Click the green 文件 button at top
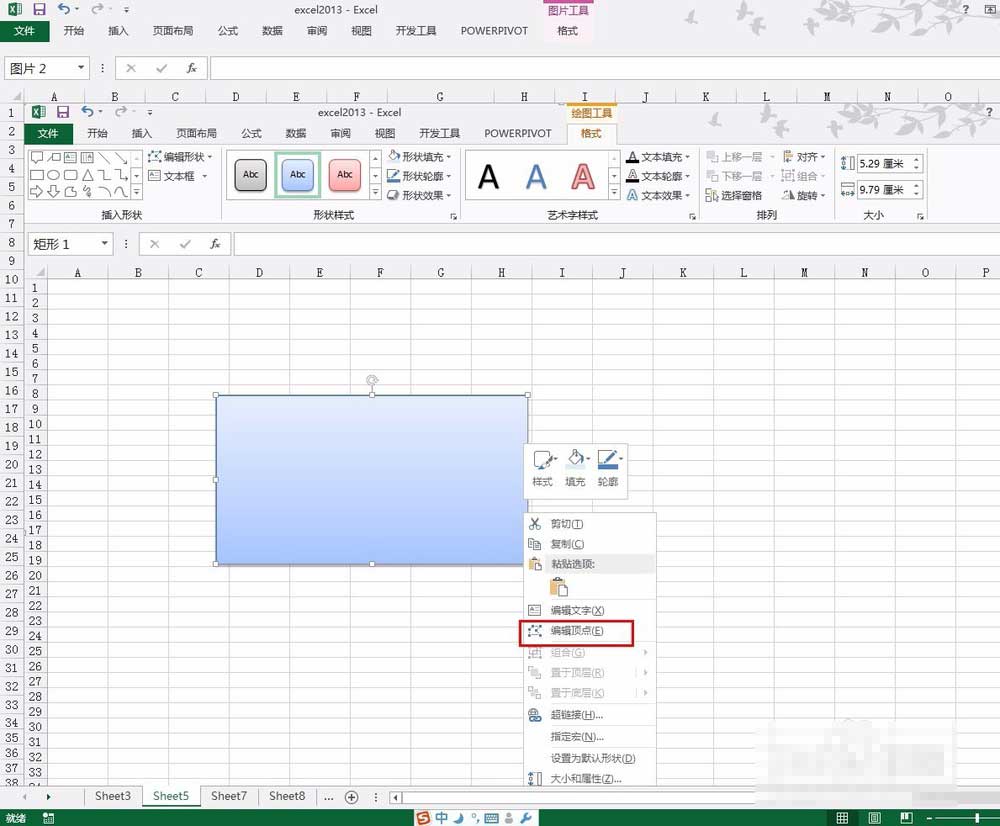1000x826 pixels. point(24,31)
